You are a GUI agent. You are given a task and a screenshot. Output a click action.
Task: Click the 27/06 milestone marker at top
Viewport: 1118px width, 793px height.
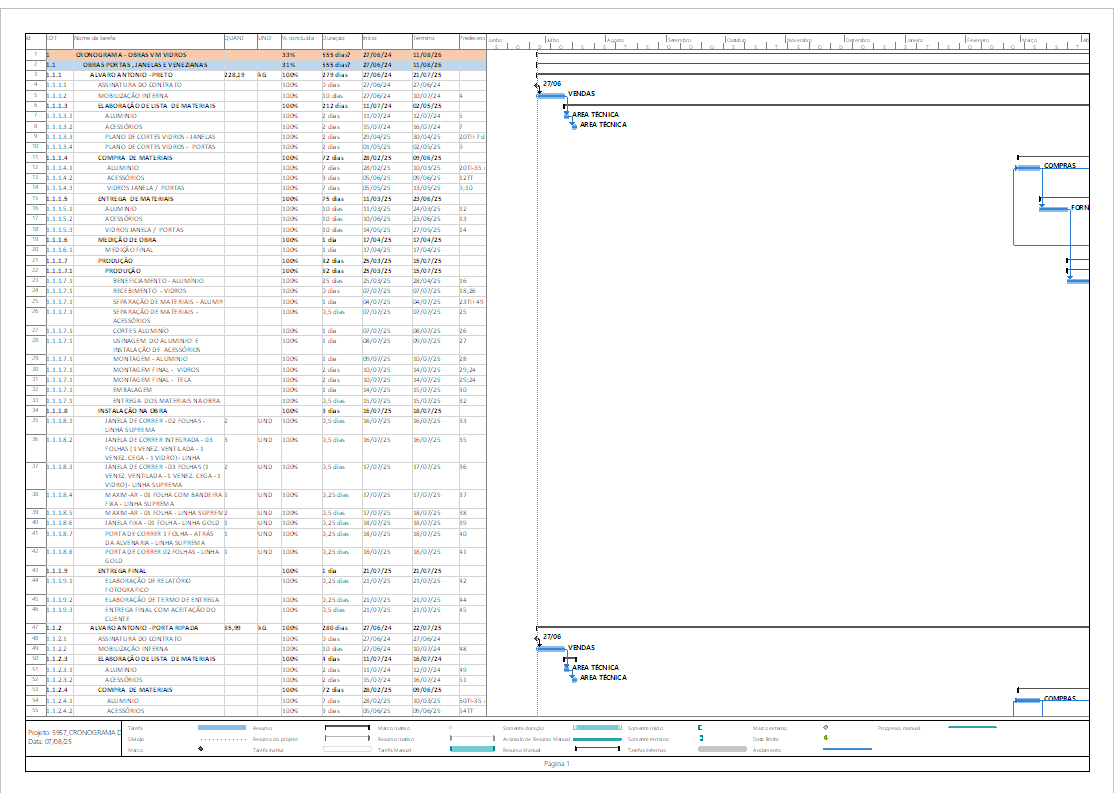(538, 86)
